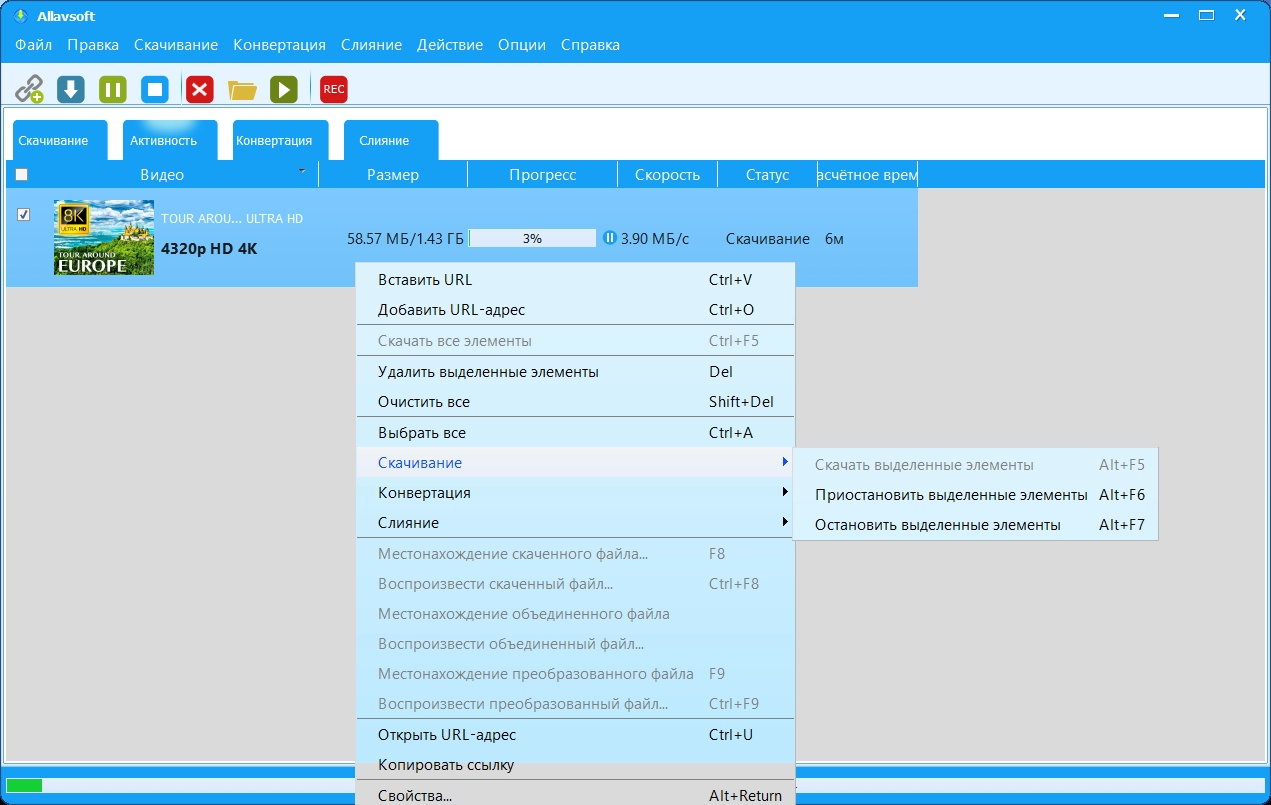Choose Остановить выделенные элементы
The image size is (1271, 805).
coord(975,525)
